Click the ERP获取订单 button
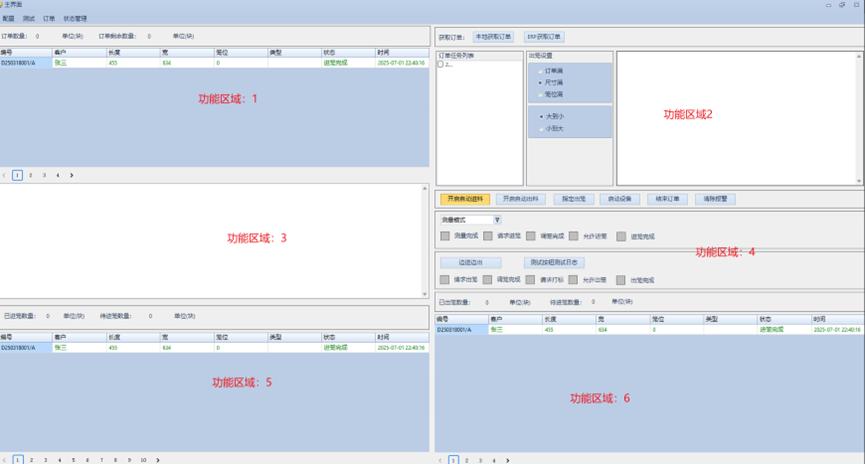865x464 pixels. [x=544, y=37]
